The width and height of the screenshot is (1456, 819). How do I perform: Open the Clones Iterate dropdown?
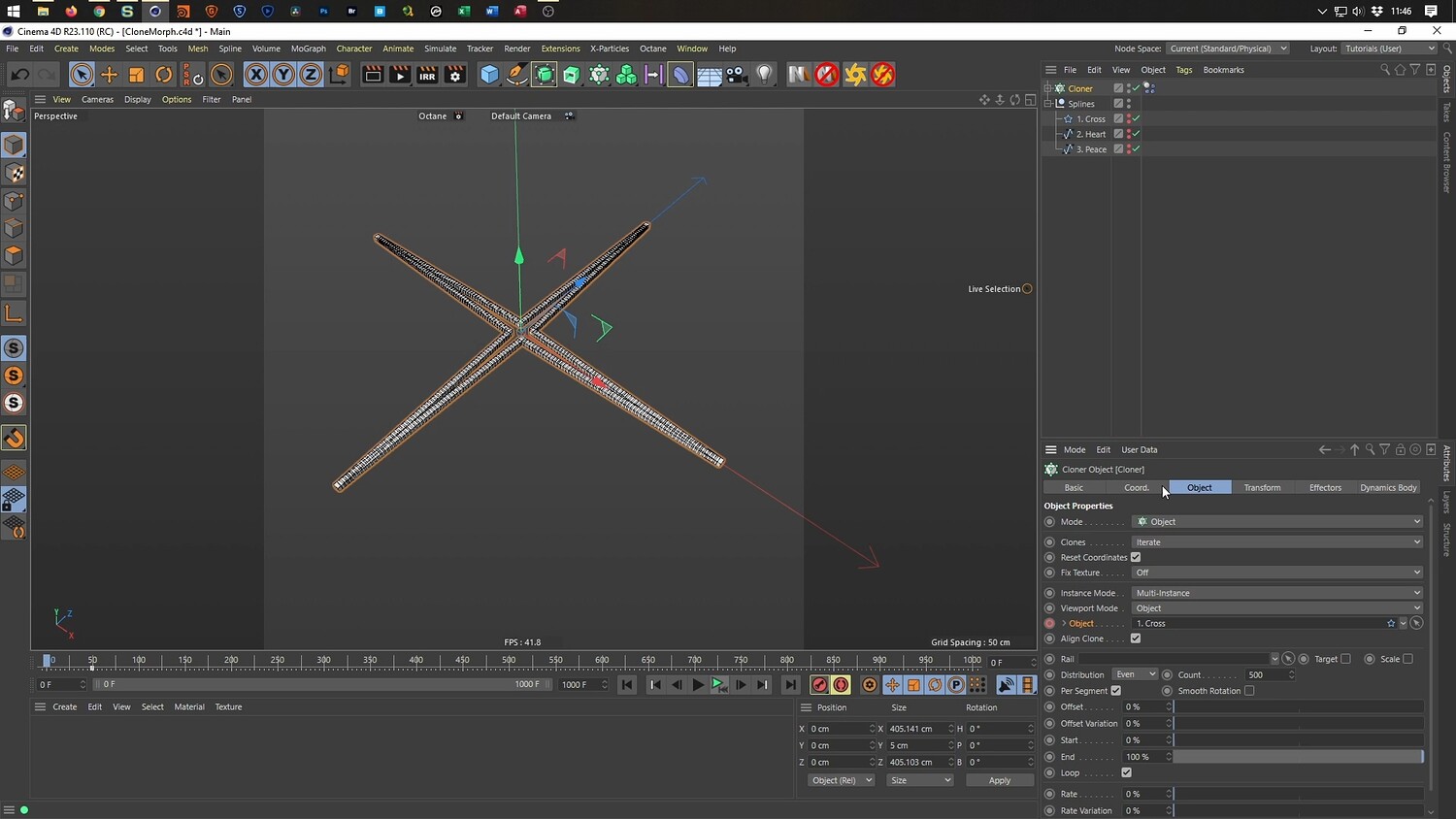click(x=1276, y=542)
